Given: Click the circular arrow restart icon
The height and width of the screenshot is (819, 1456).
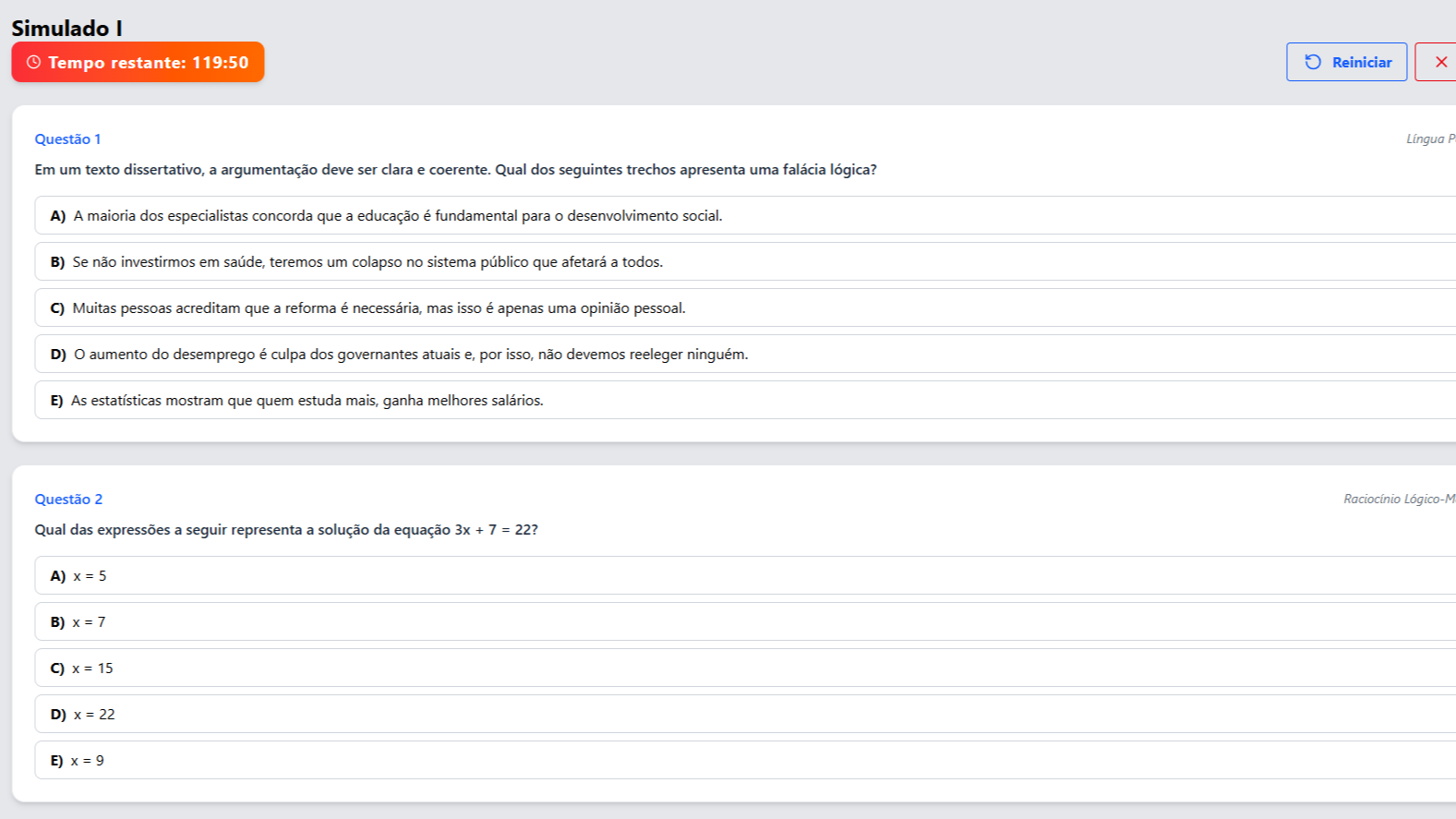Looking at the screenshot, I should pyautogui.click(x=1312, y=62).
